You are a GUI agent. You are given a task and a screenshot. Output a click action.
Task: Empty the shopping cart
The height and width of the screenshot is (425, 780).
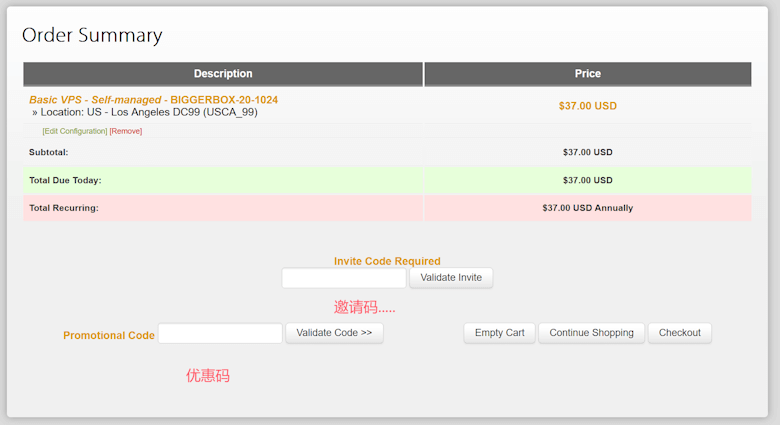[499, 333]
